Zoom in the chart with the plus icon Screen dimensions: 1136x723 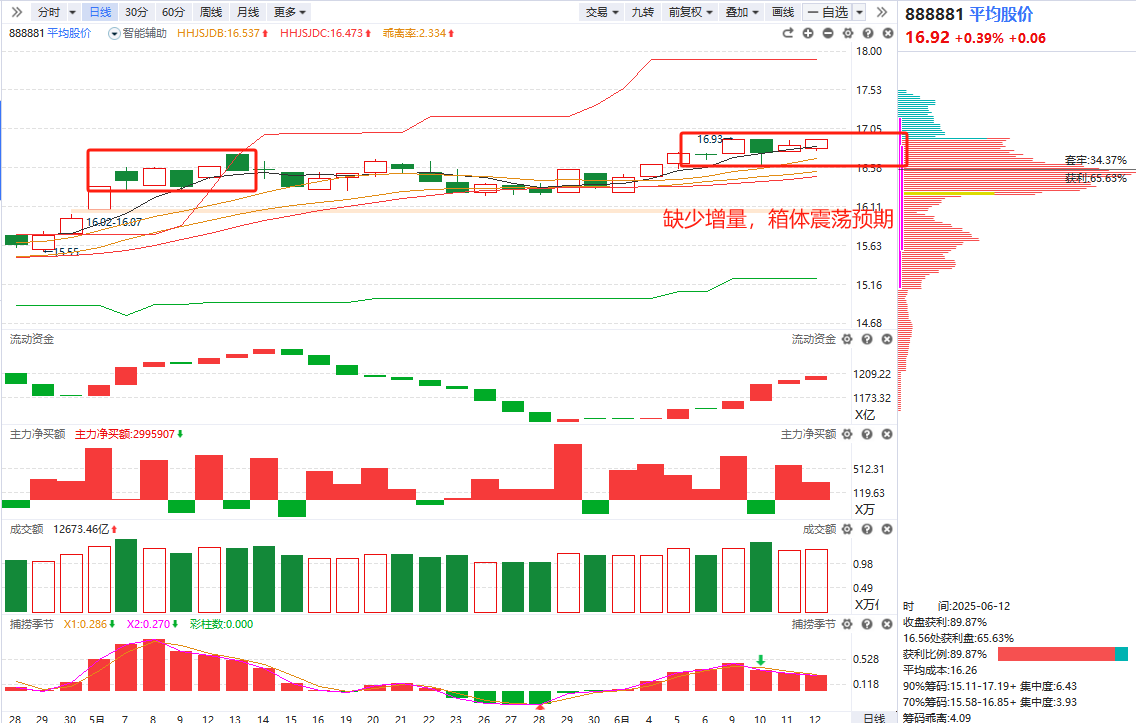(x=808, y=33)
